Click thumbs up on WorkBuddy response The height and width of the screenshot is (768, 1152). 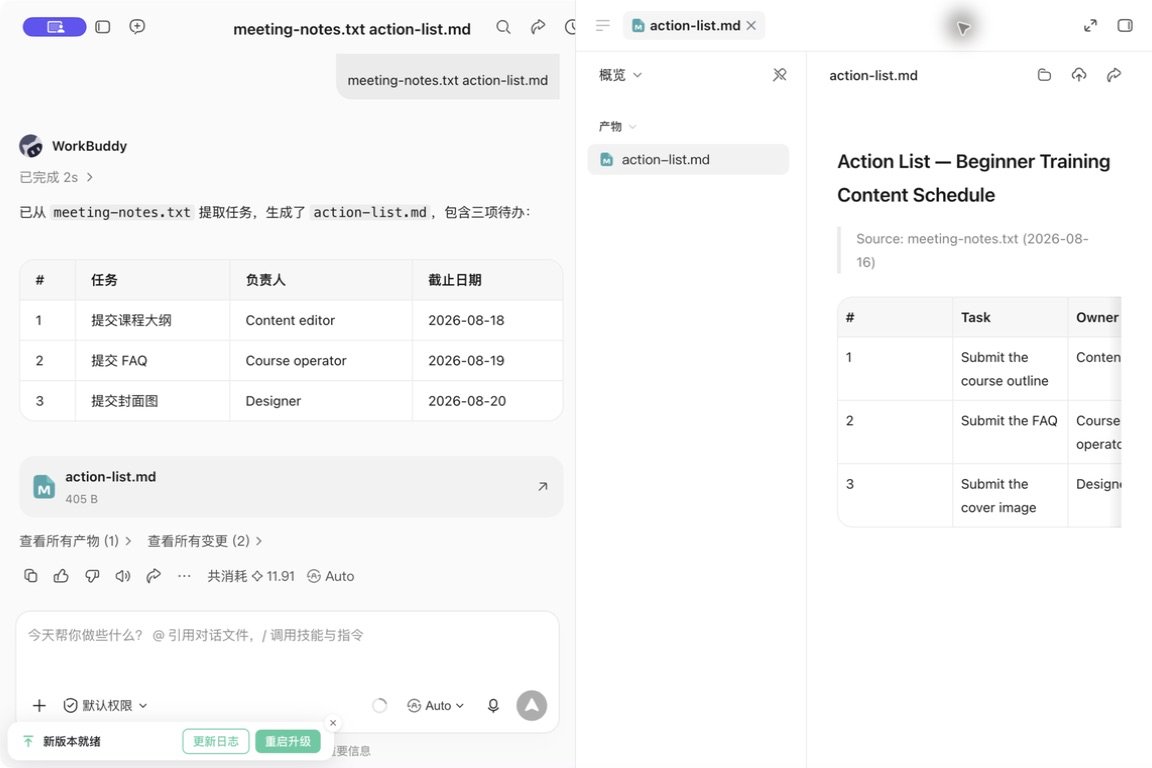[x=61, y=576]
